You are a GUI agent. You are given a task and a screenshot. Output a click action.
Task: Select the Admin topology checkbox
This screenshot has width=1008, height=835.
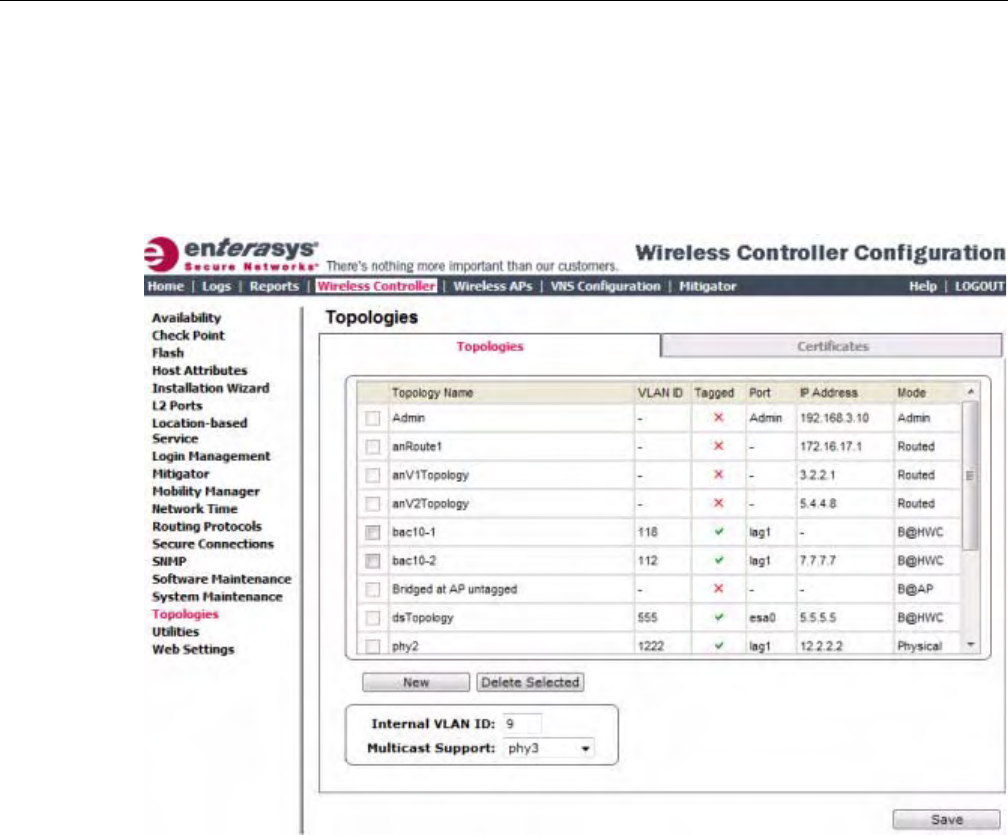click(373, 418)
